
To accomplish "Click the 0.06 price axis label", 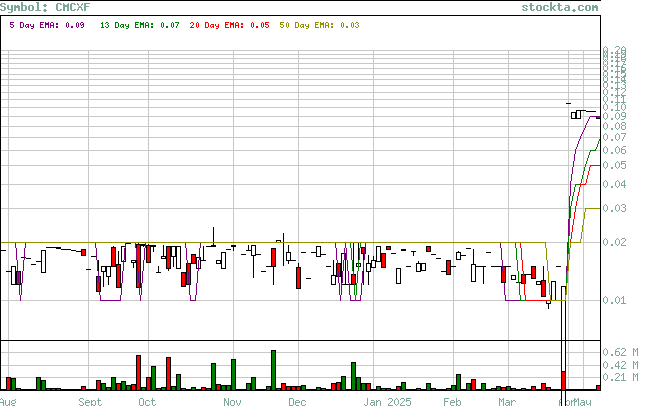I will (614, 150).
